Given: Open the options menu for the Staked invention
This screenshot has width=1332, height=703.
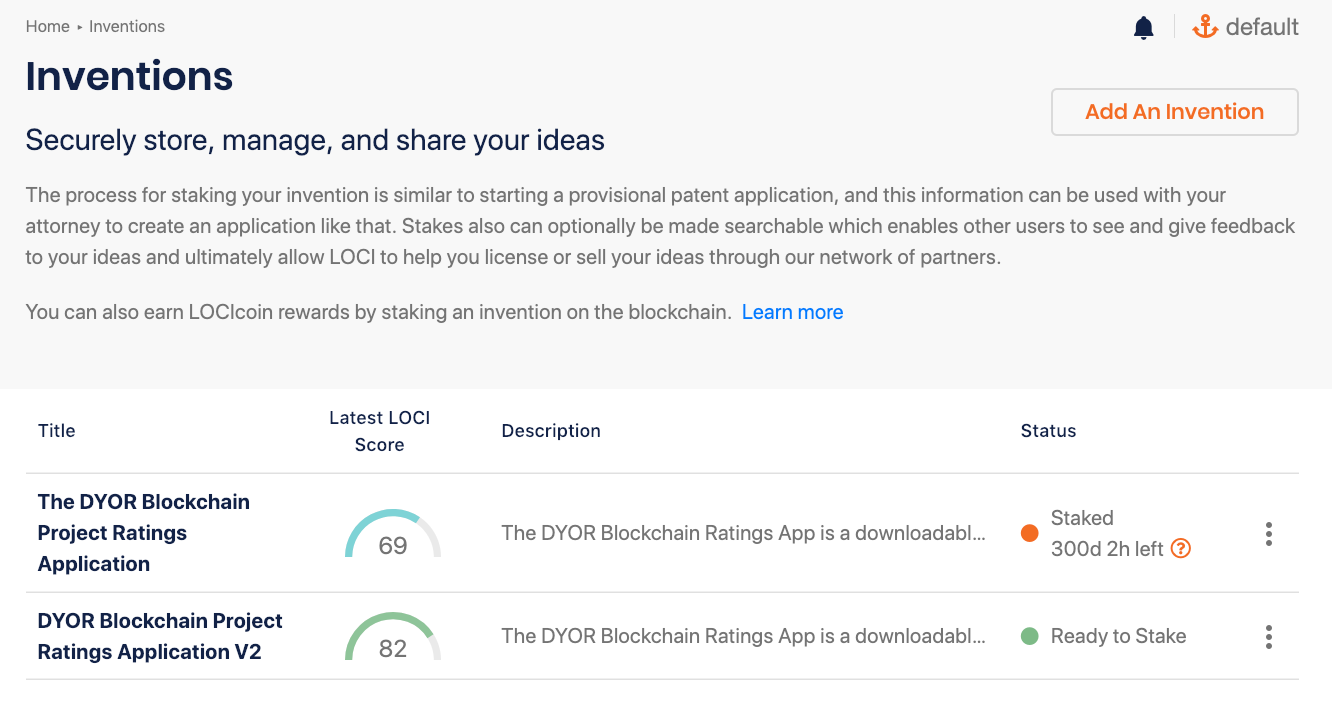Looking at the screenshot, I should click(1268, 534).
